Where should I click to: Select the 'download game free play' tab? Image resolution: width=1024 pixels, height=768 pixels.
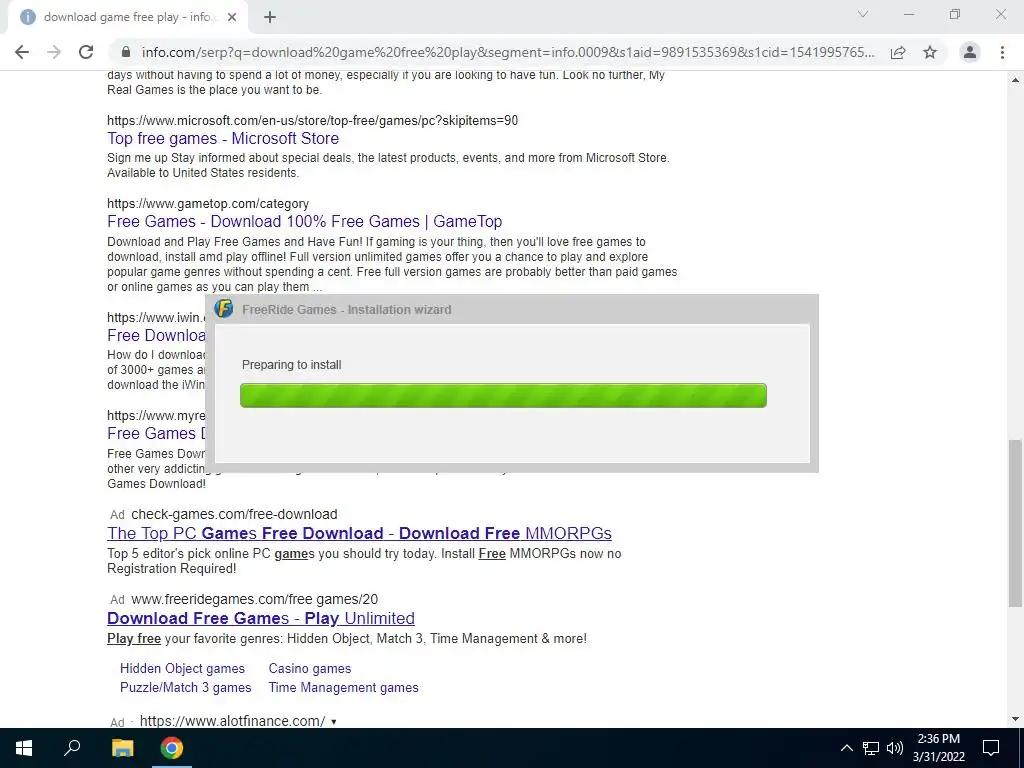pyautogui.click(x=127, y=18)
